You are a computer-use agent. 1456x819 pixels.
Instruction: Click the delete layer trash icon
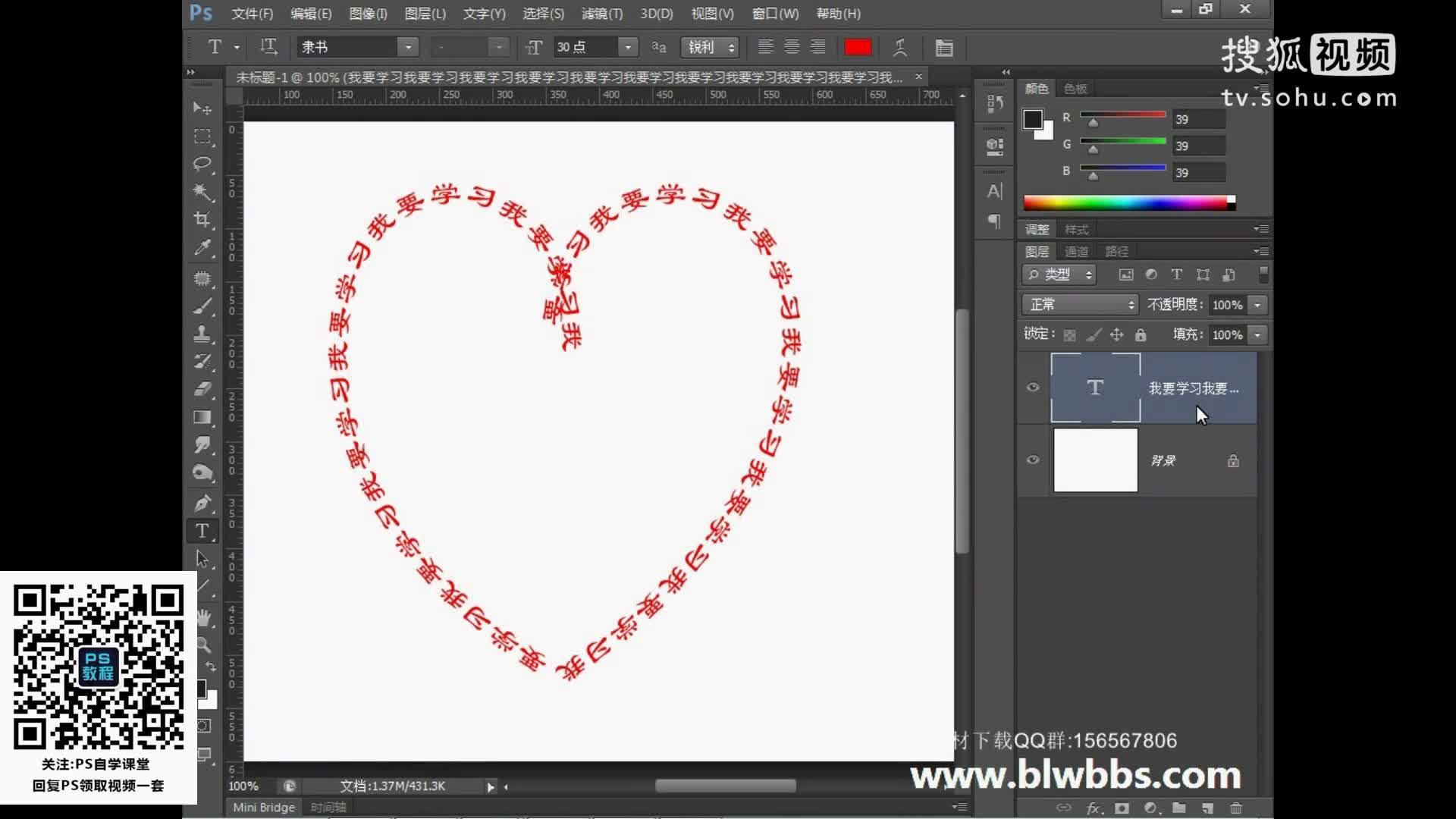click(1236, 808)
